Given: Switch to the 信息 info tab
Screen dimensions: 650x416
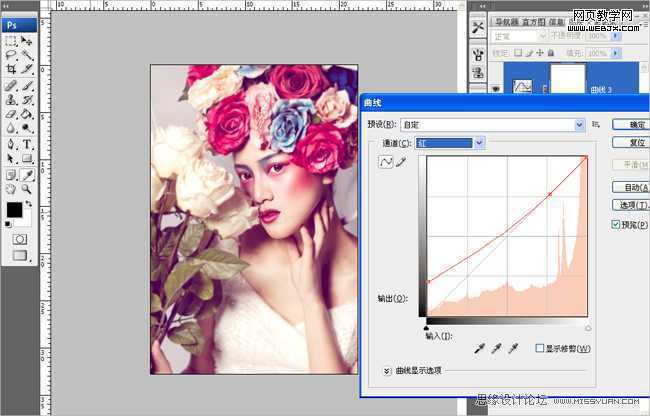Looking at the screenshot, I should (556, 22).
